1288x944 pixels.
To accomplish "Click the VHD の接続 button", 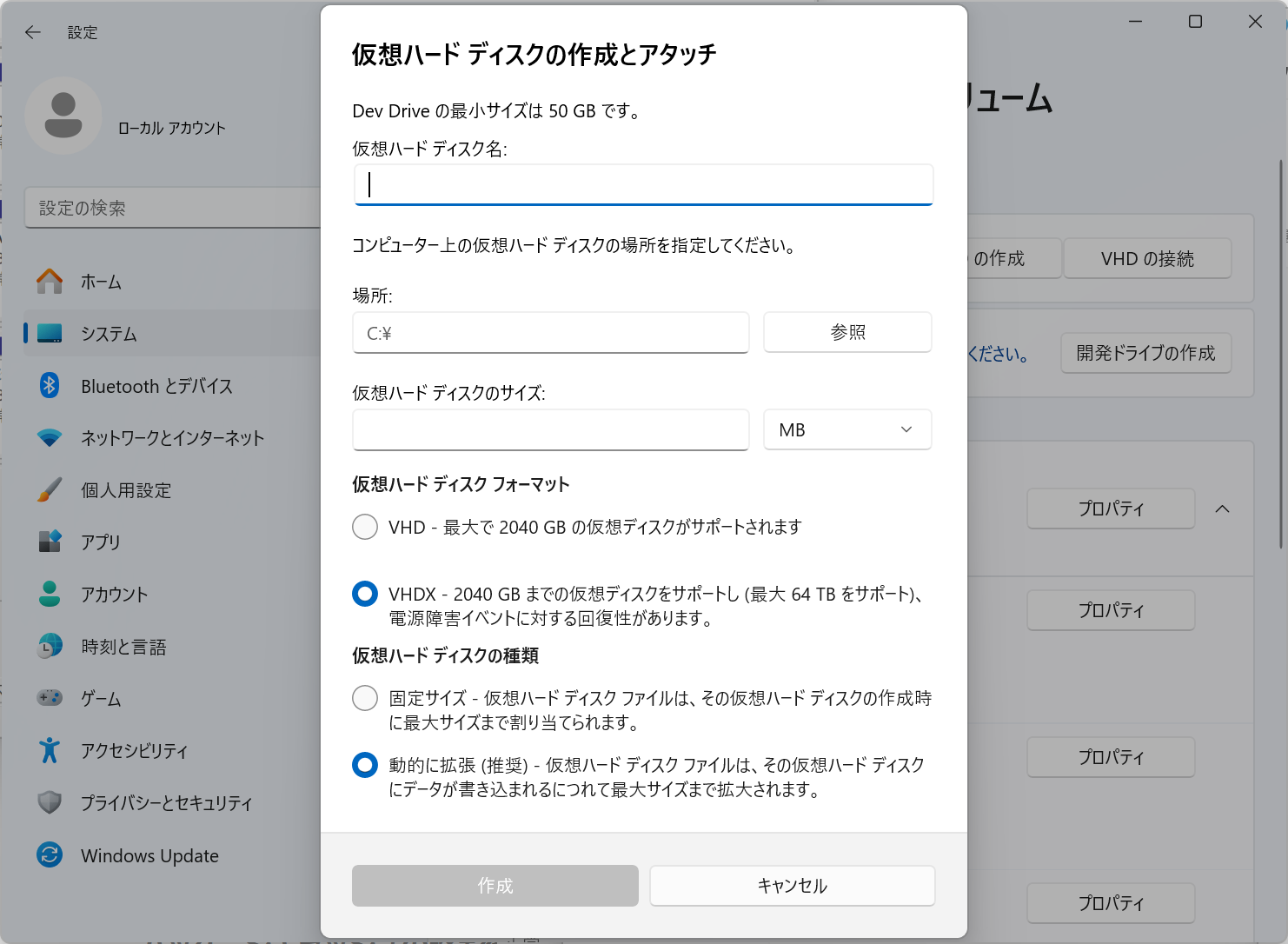I will (x=1147, y=258).
